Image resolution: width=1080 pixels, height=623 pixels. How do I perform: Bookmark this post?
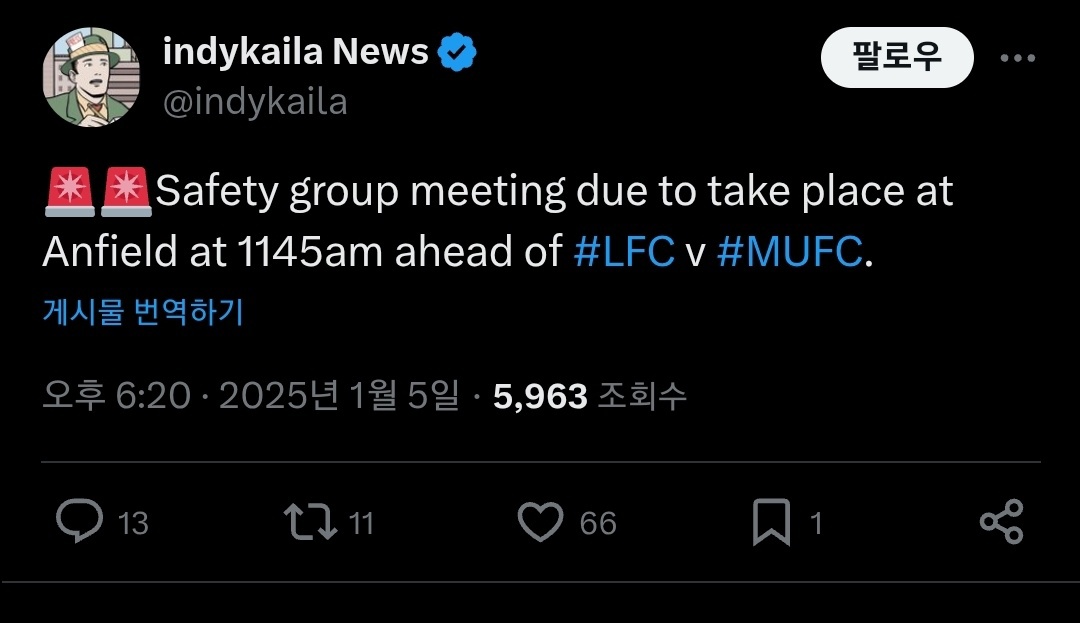pyautogui.click(x=771, y=522)
